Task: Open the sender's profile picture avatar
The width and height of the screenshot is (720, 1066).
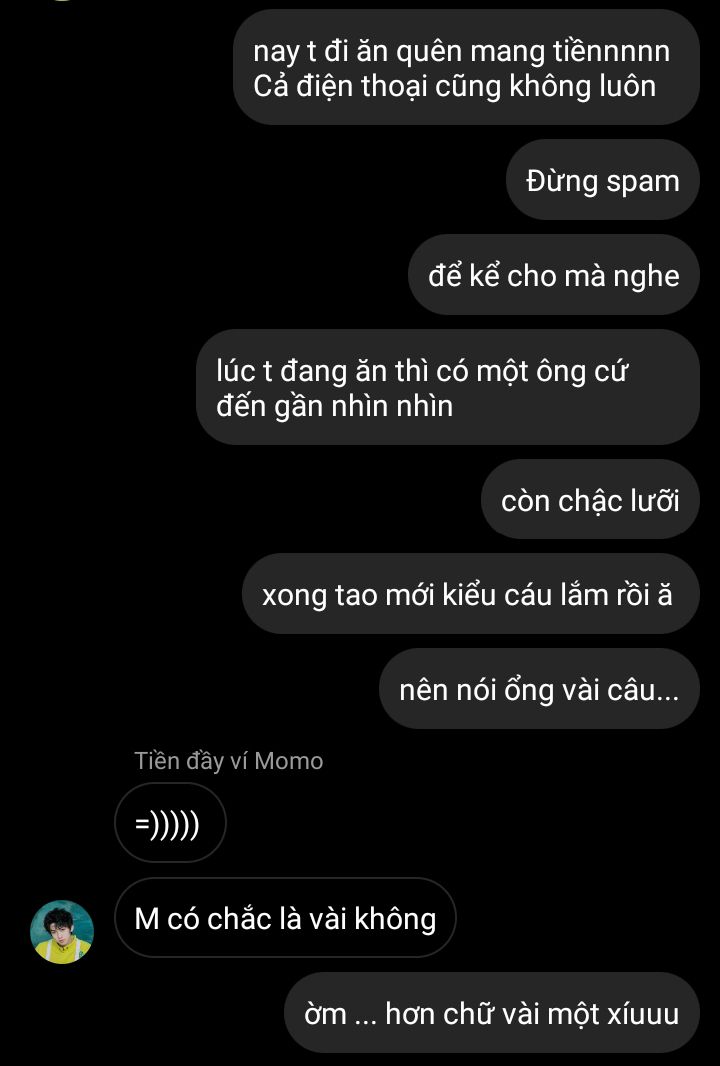Action: (x=62, y=932)
